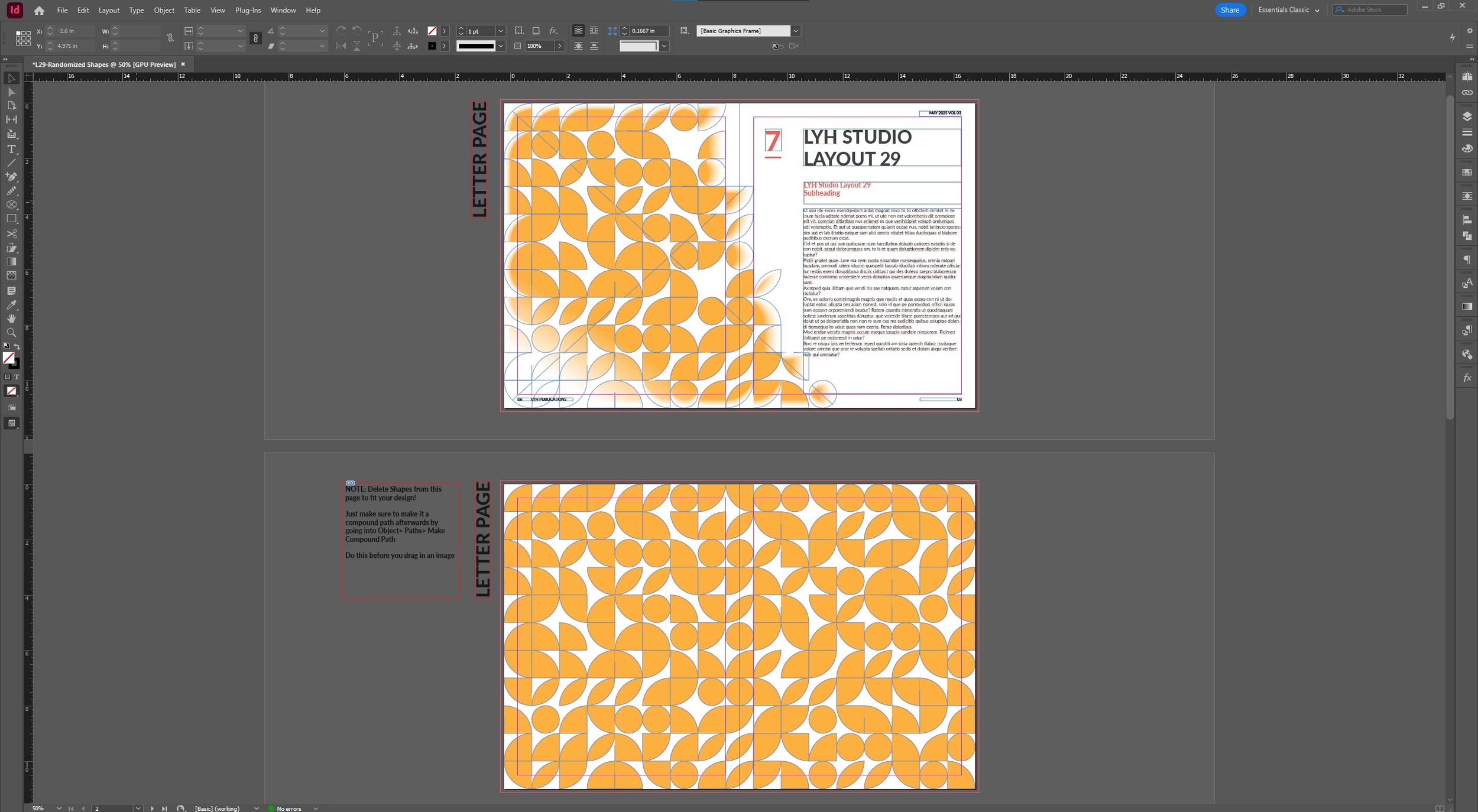Open the Effects fx panel icon
The image size is (1478, 812).
(1467, 378)
